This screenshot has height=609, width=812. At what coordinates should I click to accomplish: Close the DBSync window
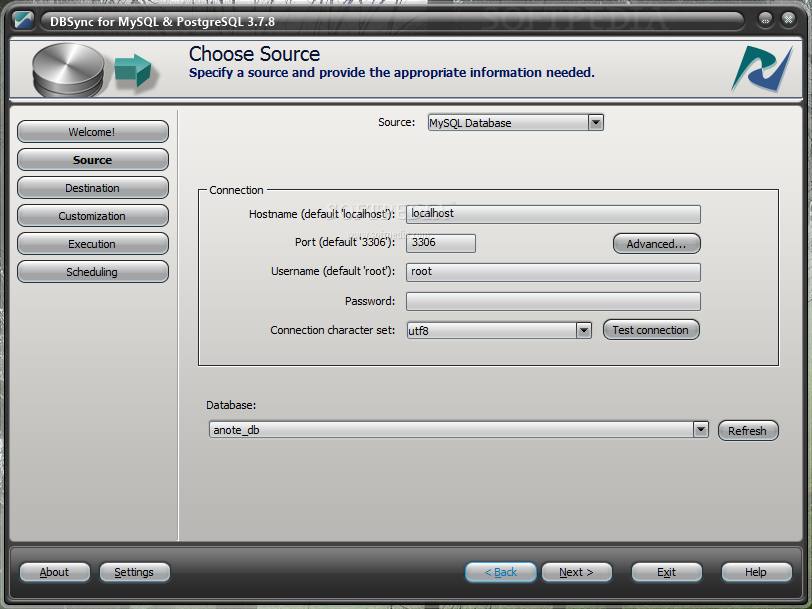tap(788, 20)
